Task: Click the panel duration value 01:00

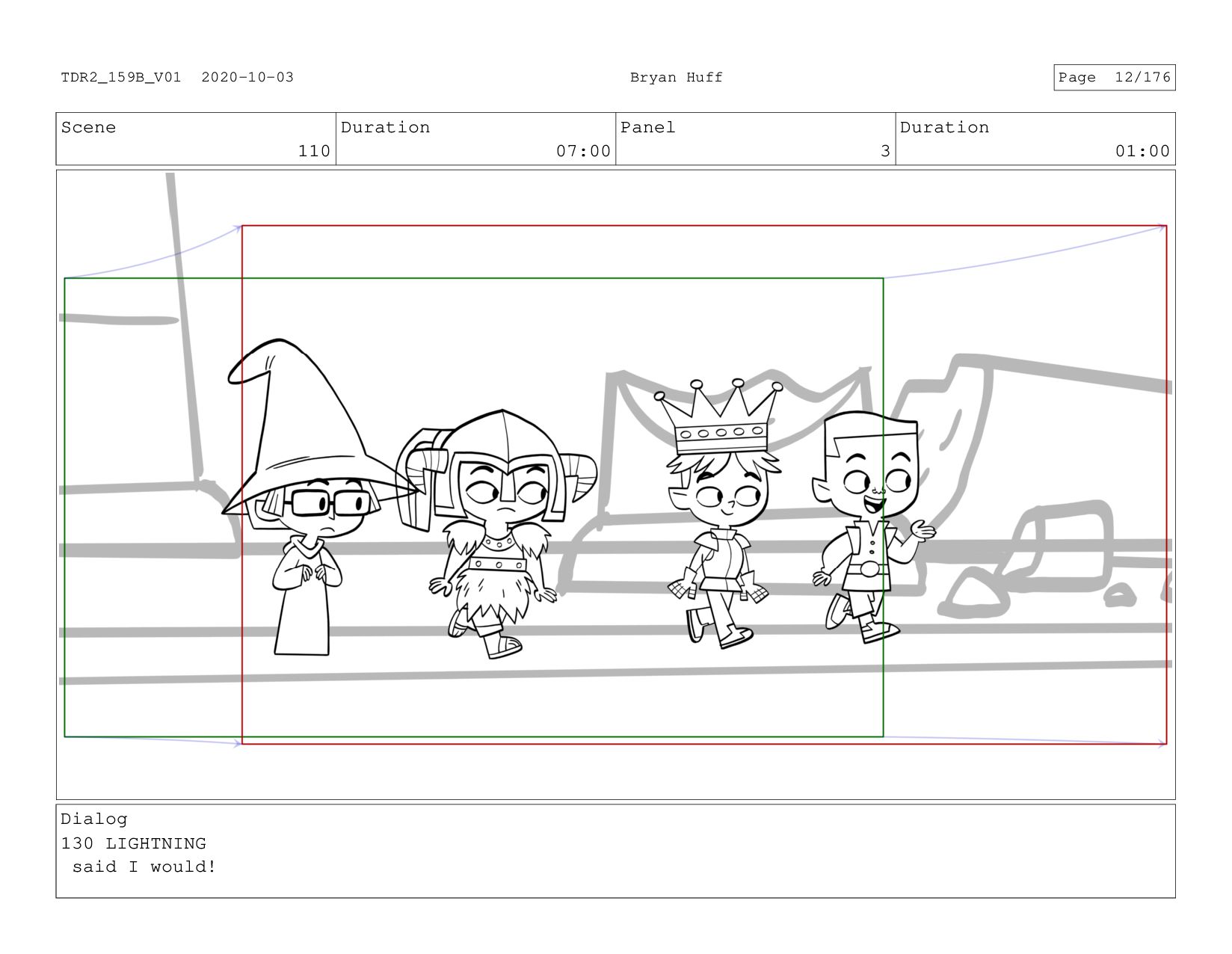Action: click(x=1142, y=151)
